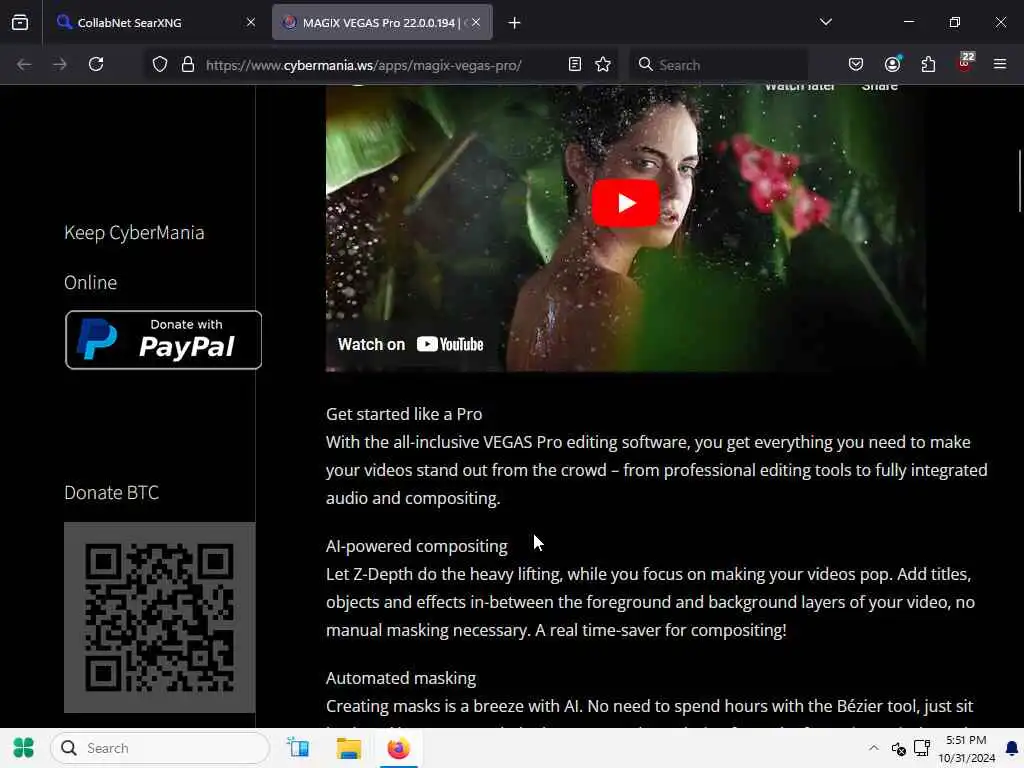This screenshot has width=1024, height=768.
Task: Open volume muted tray icon
Action: click(899, 748)
